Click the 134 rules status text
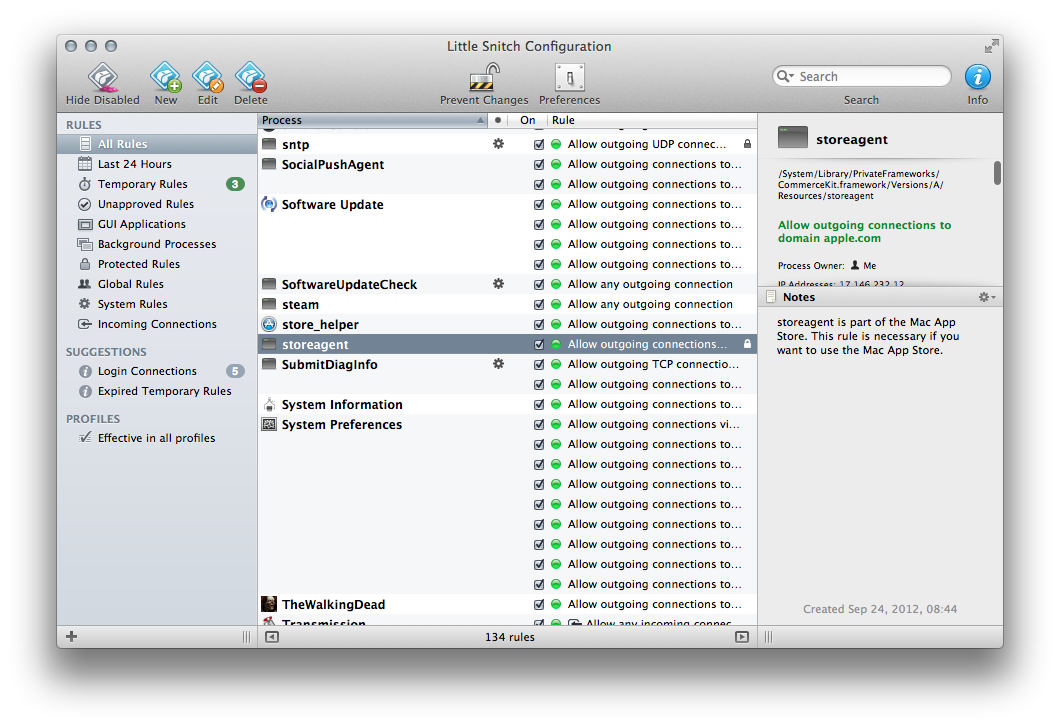 click(510, 637)
